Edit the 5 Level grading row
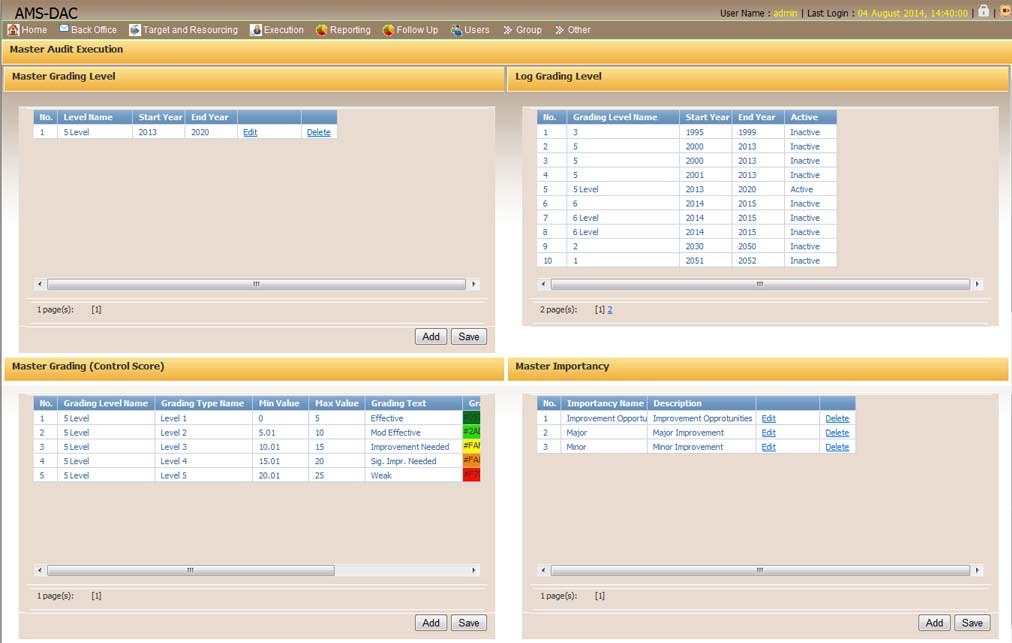Image resolution: width=1012 pixels, height=643 pixels. click(x=250, y=132)
